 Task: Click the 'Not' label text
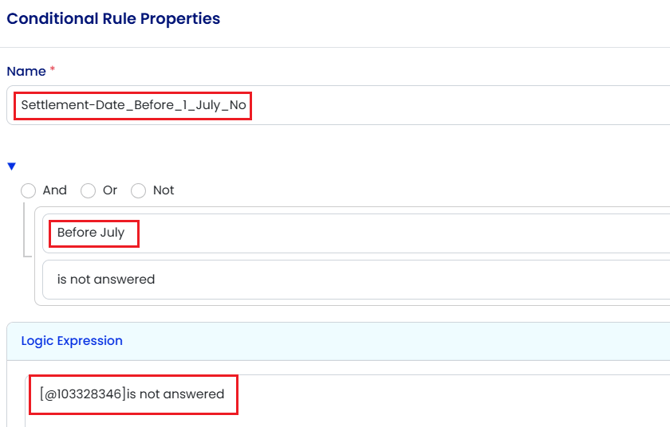click(x=163, y=190)
